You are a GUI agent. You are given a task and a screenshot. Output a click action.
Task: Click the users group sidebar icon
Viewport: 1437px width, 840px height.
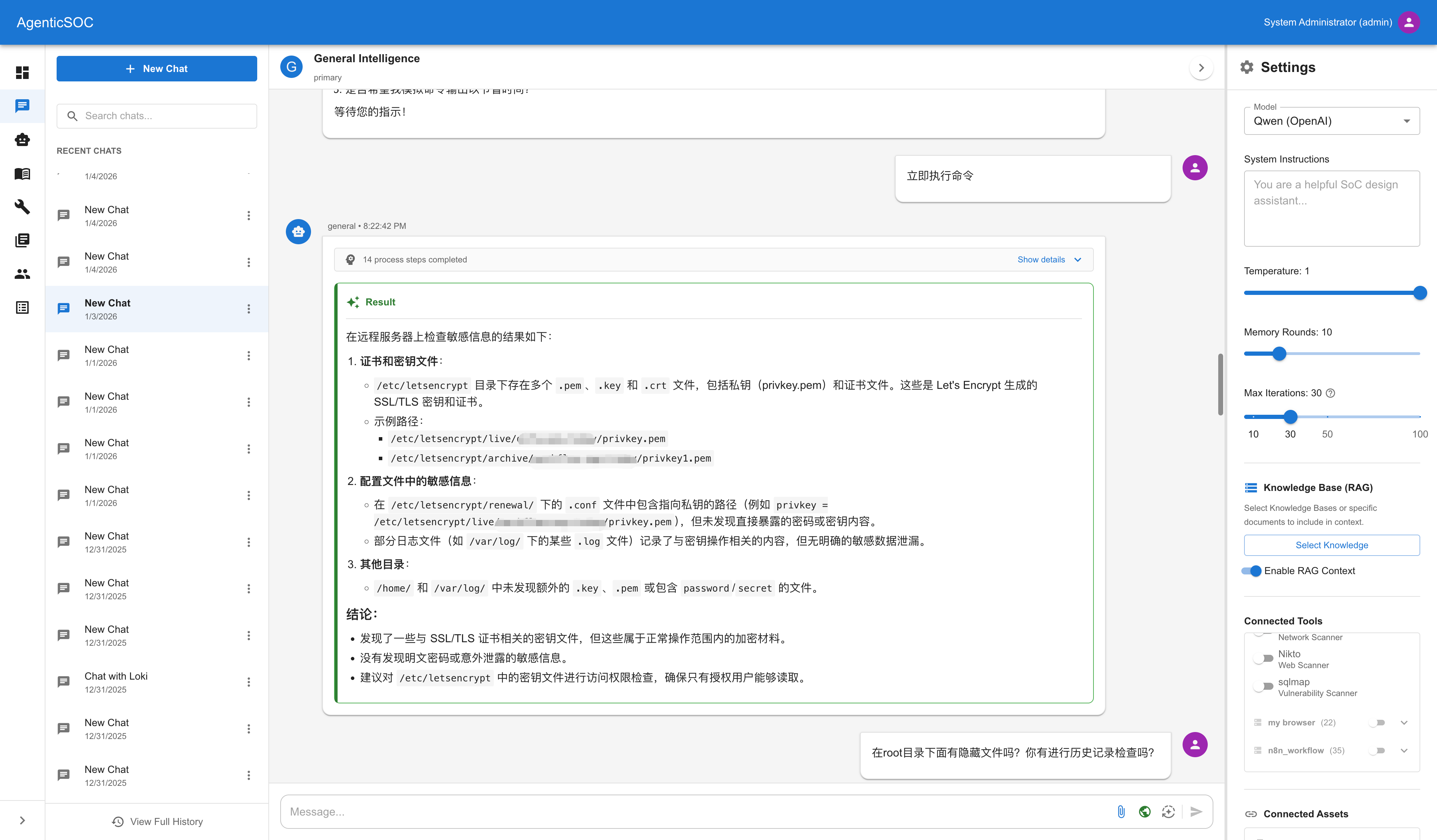22,274
